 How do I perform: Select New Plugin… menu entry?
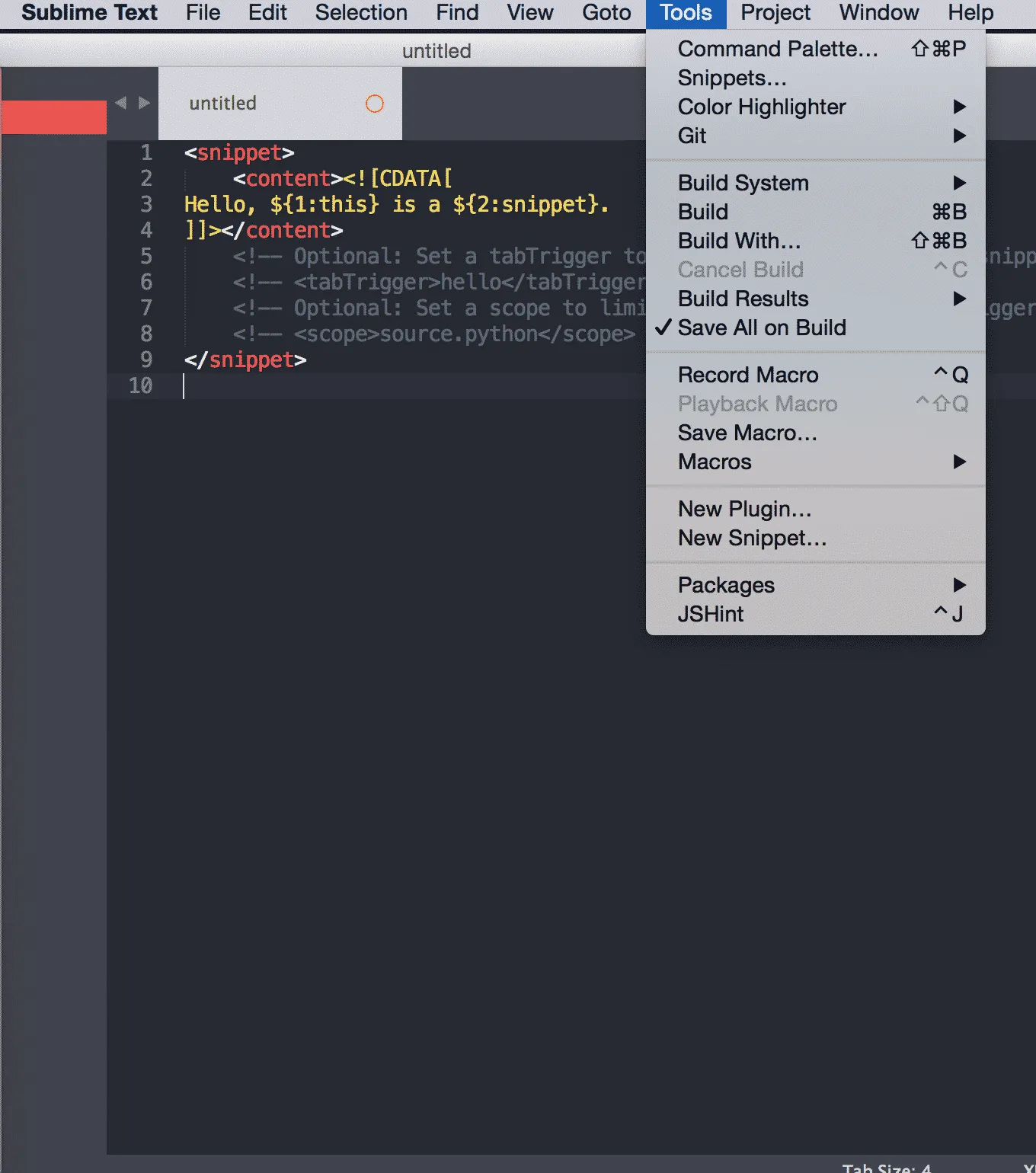(x=744, y=509)
